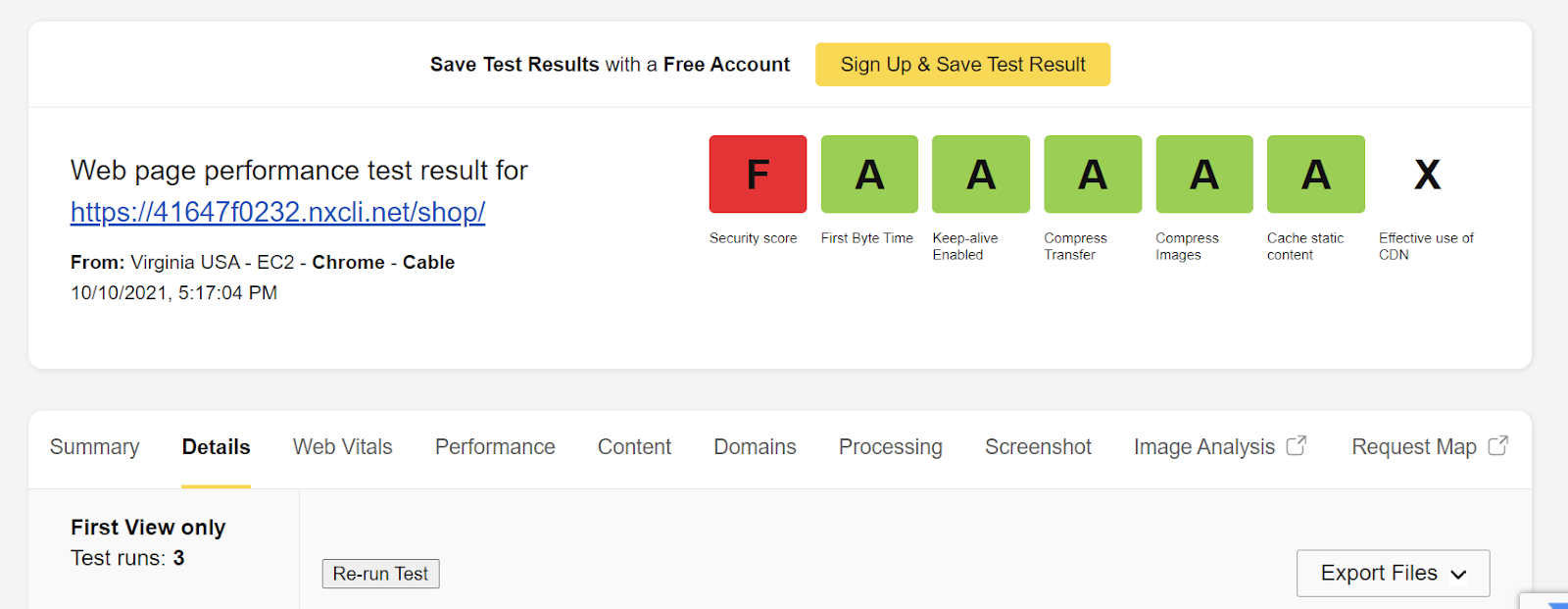This screenshot has height=609, width=1568.
Task: Go to the Performance tab
Action: click(495, 447)
